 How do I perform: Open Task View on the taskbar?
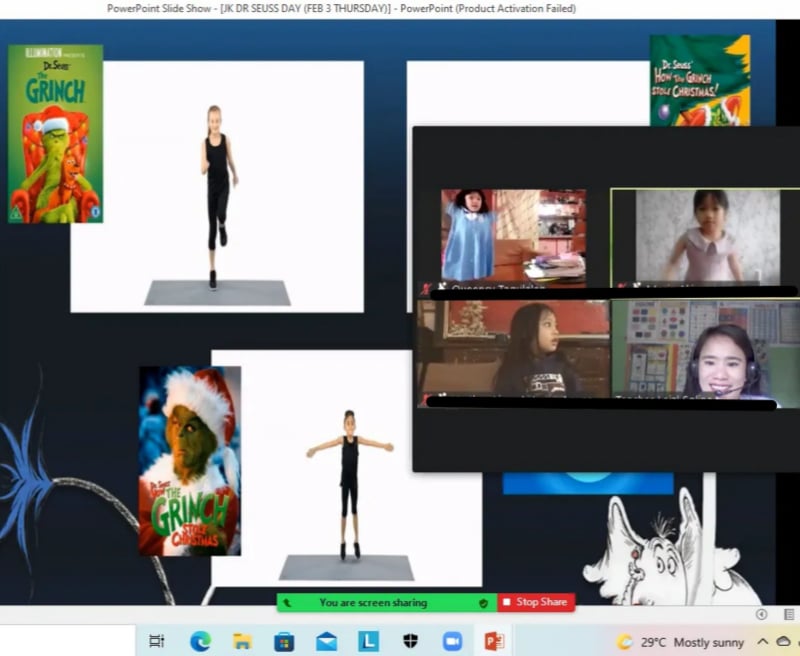[x=157, y=641]
